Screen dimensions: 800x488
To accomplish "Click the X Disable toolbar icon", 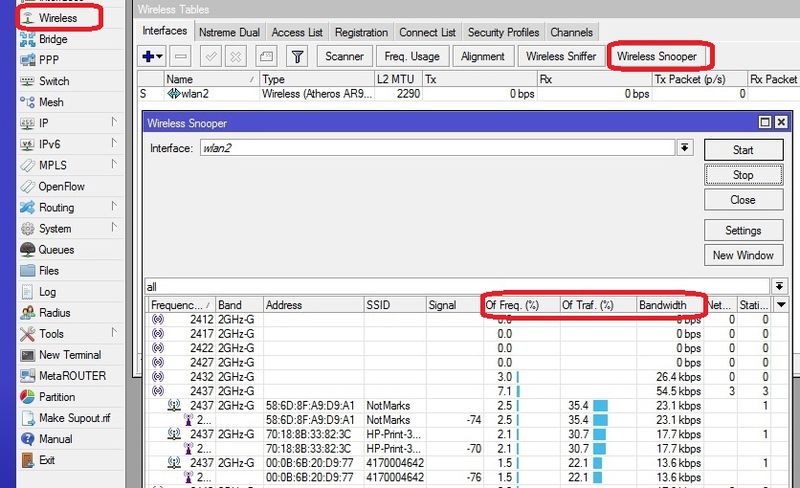I will (x=236, y=56).
